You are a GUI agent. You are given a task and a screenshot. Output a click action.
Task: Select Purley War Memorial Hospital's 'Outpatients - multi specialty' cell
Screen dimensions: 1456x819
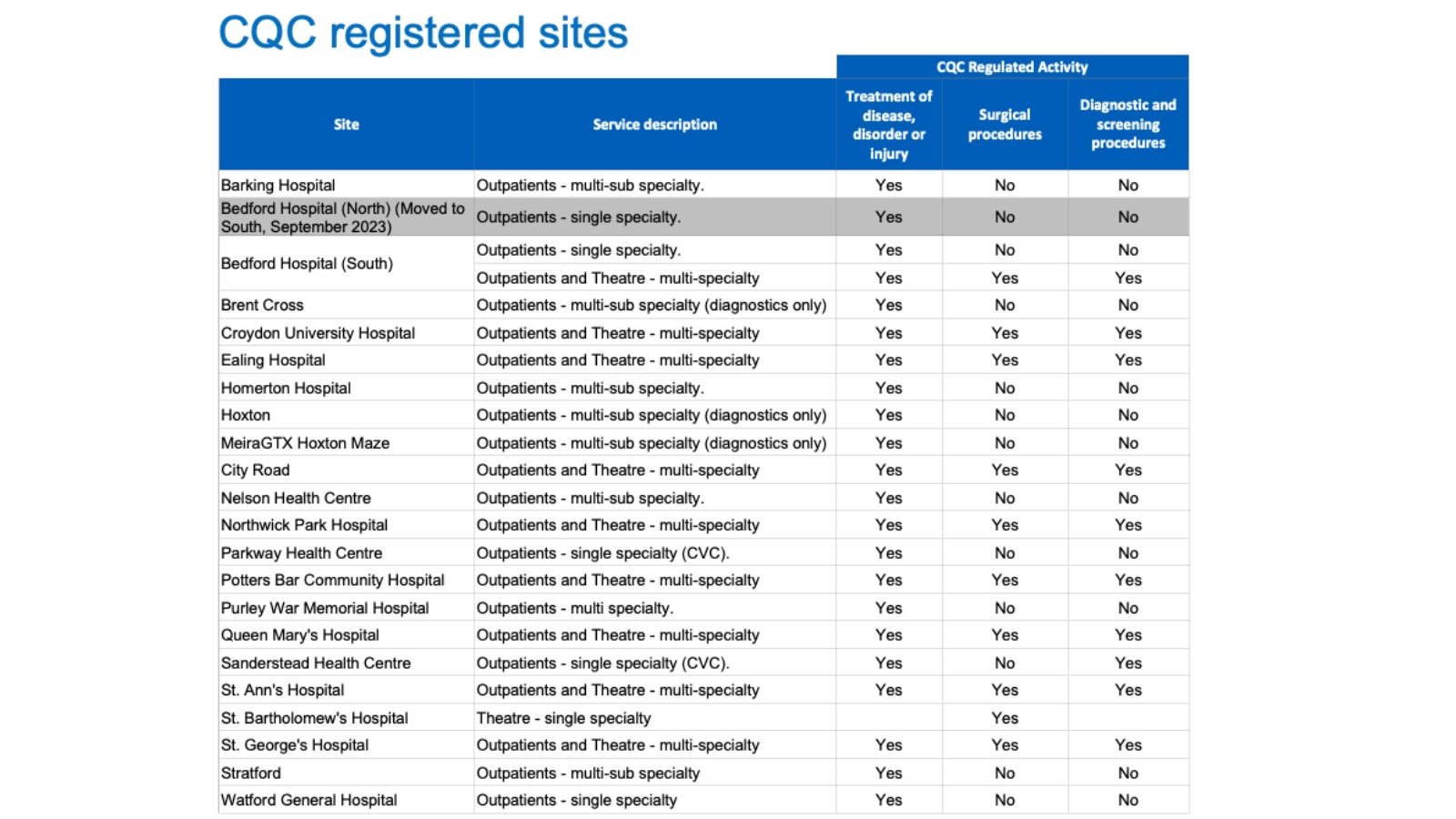[x=575, y=608]
